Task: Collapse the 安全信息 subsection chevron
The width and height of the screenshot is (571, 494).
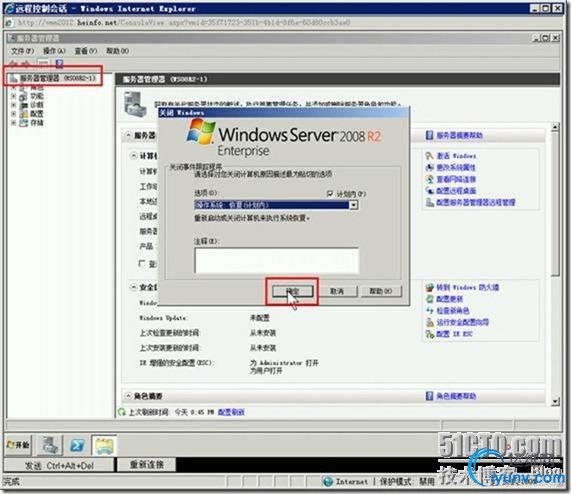Action: click(133, 287)
